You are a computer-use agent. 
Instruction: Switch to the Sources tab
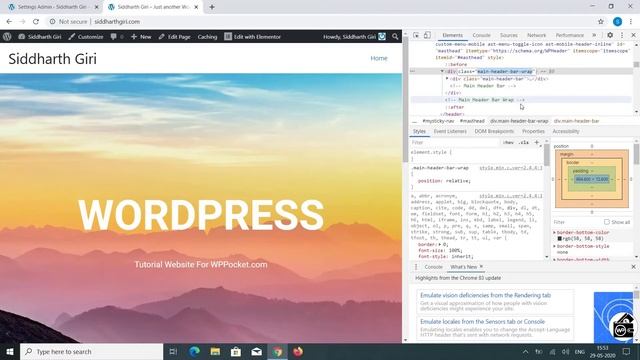(509, 35)
